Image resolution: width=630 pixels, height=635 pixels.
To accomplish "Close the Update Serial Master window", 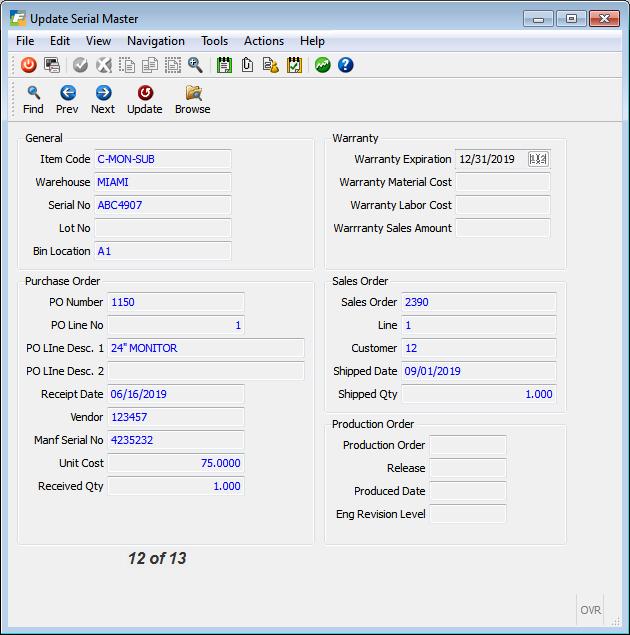I will 604,19.
